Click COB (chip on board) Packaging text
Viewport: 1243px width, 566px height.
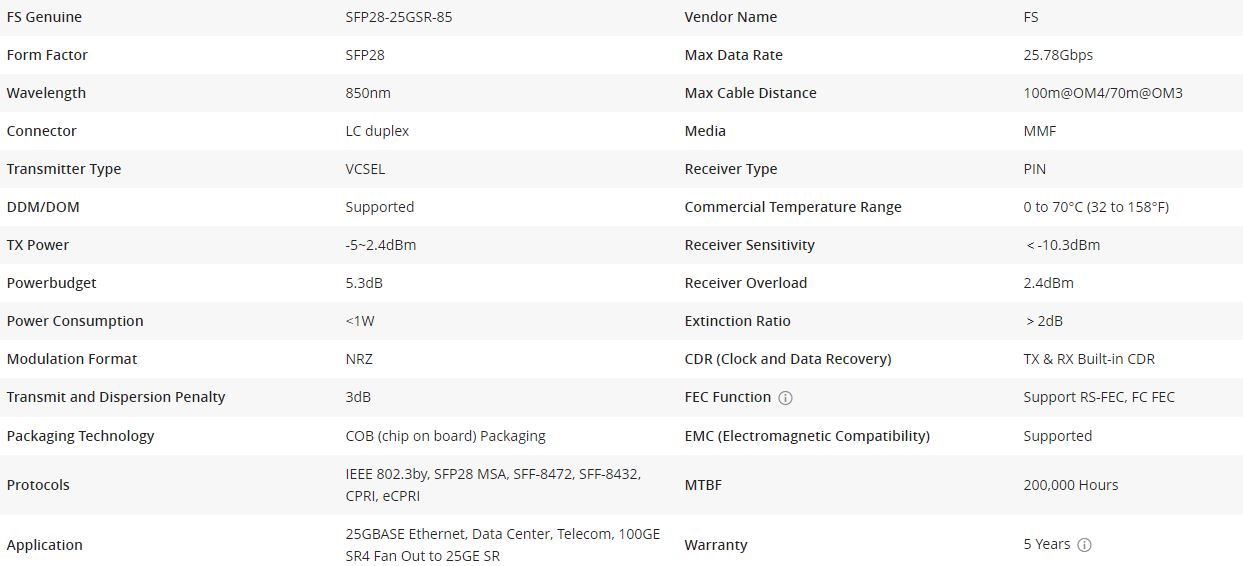tap(445, 436)
